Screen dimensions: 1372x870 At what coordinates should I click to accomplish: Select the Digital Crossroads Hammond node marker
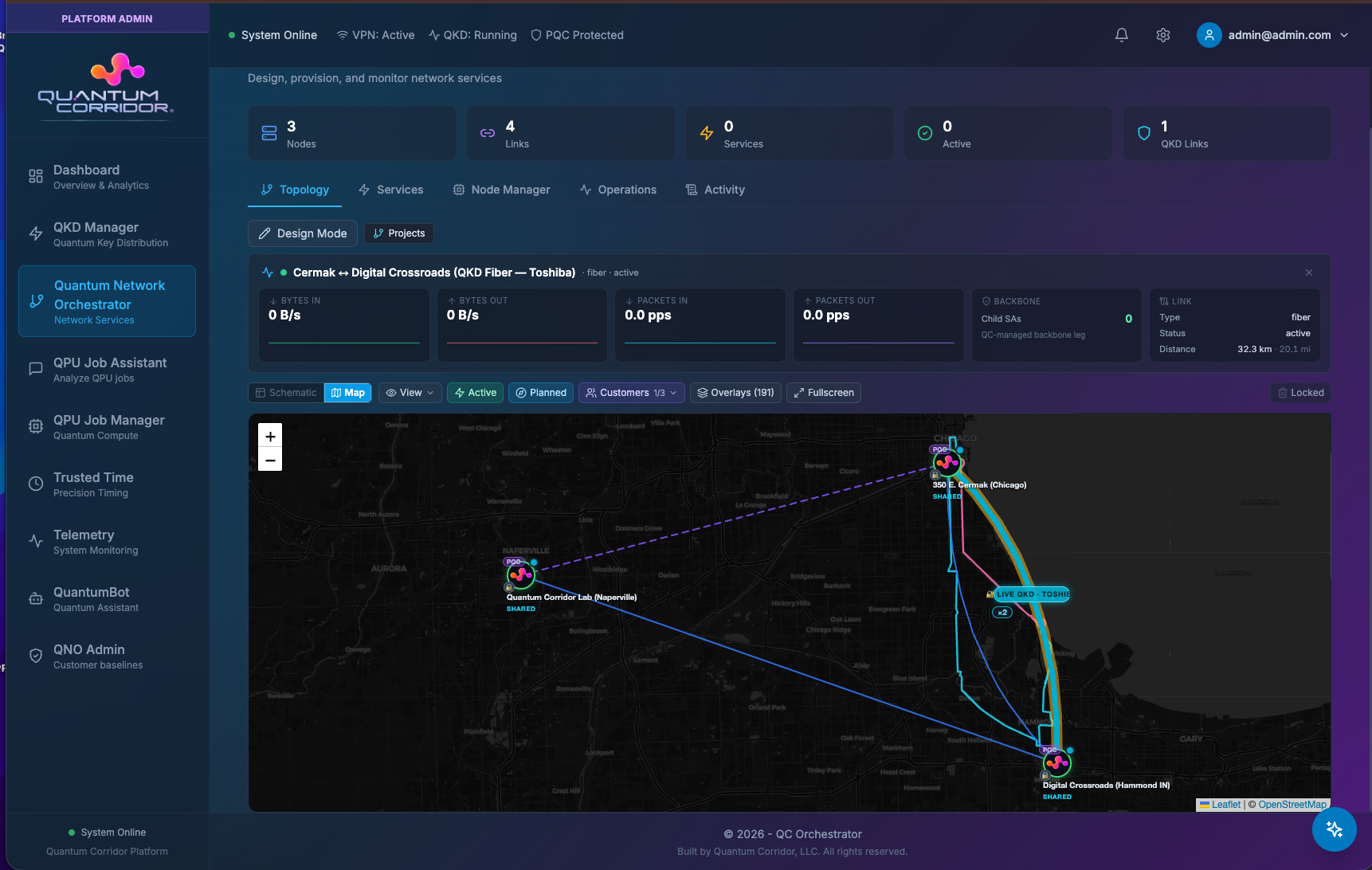[x=1057, y=763]
